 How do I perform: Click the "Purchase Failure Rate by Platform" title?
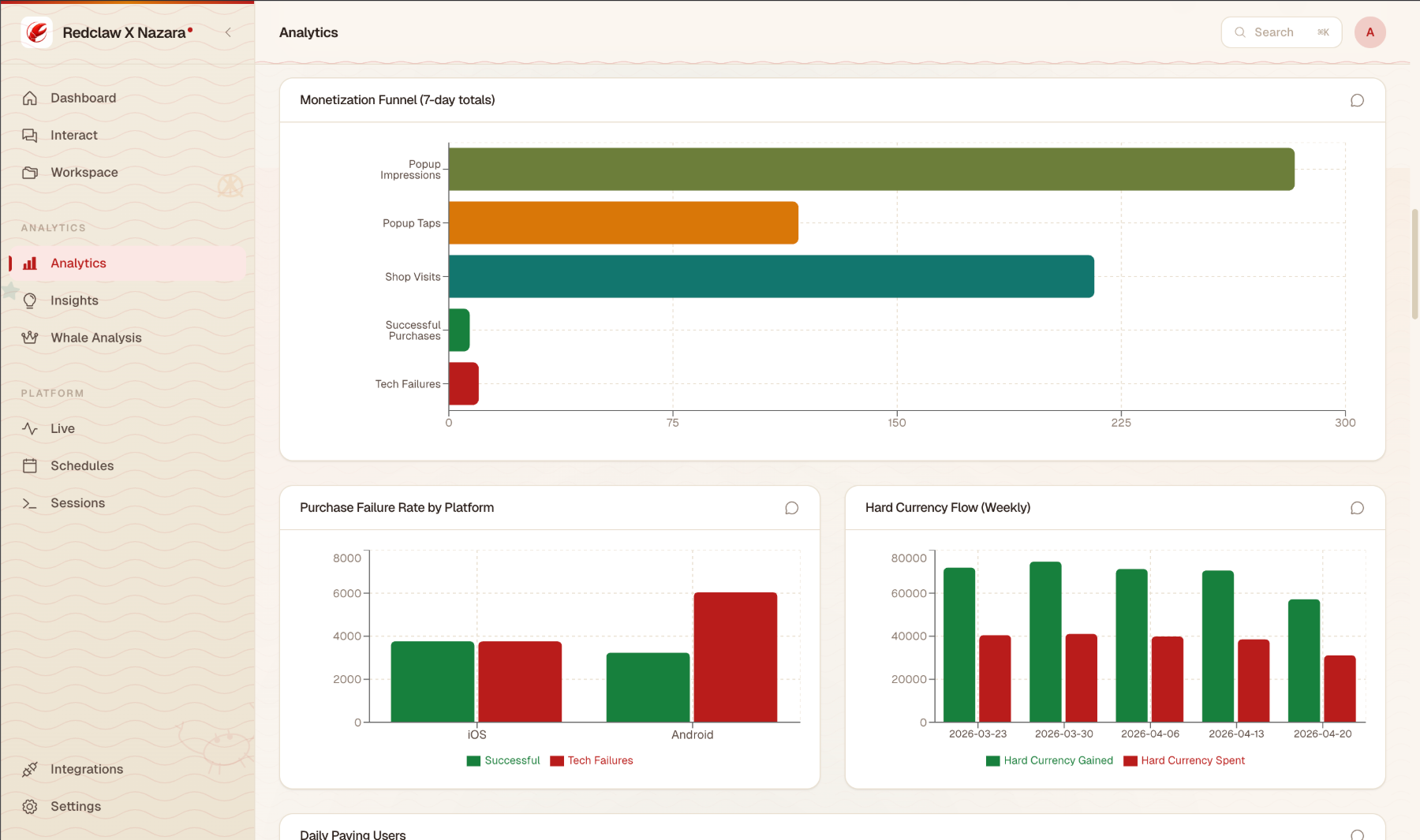397,508
